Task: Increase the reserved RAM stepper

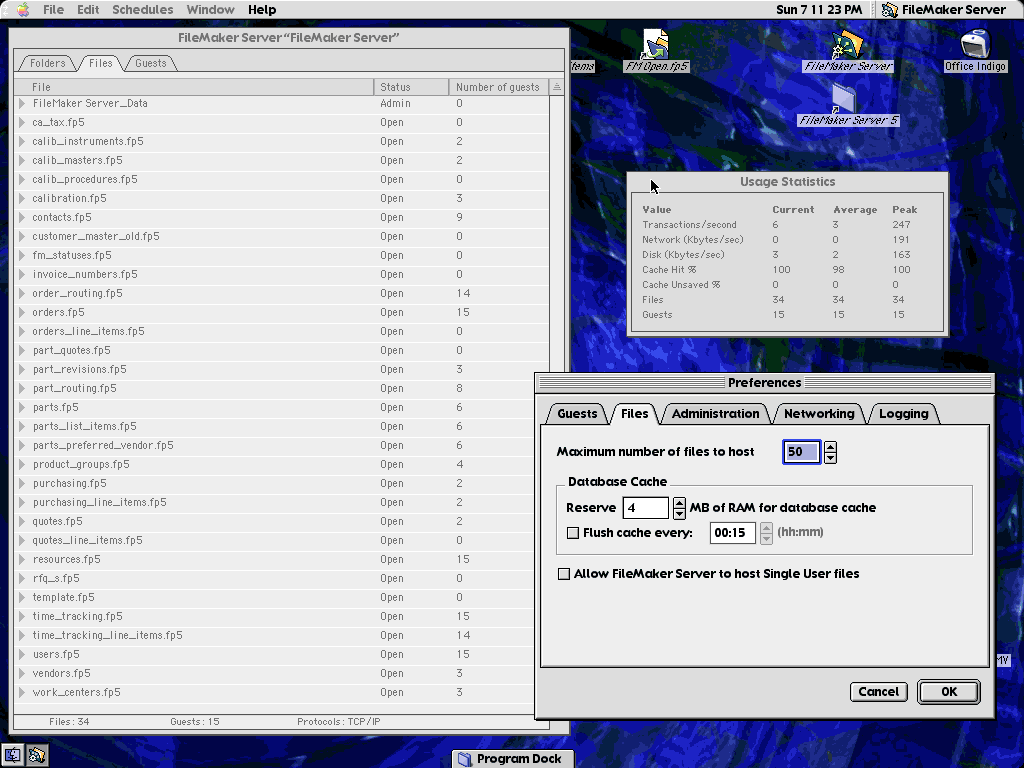Action: 679,502
